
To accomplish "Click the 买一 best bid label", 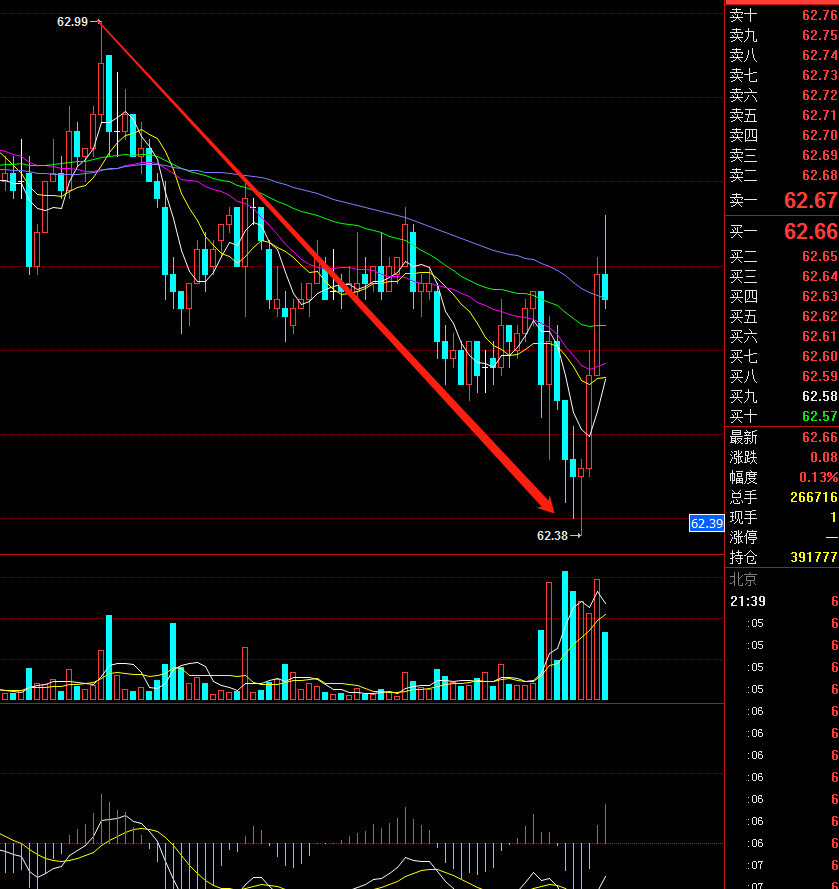I will tap(743, 231).
